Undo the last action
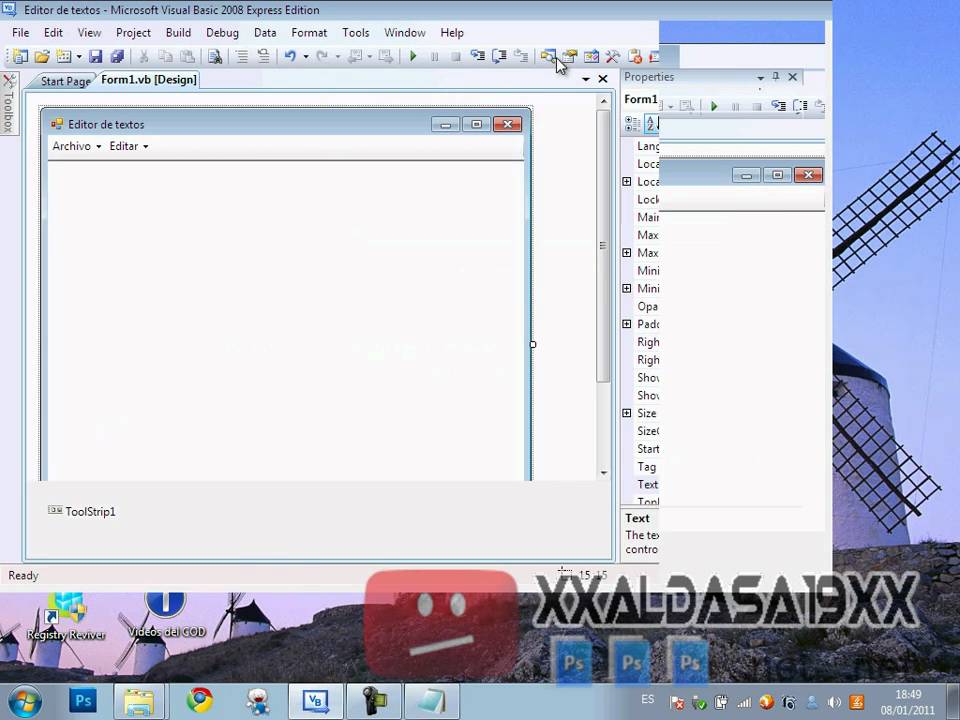This screenshot has height=720, width=960. click(290, 56)
